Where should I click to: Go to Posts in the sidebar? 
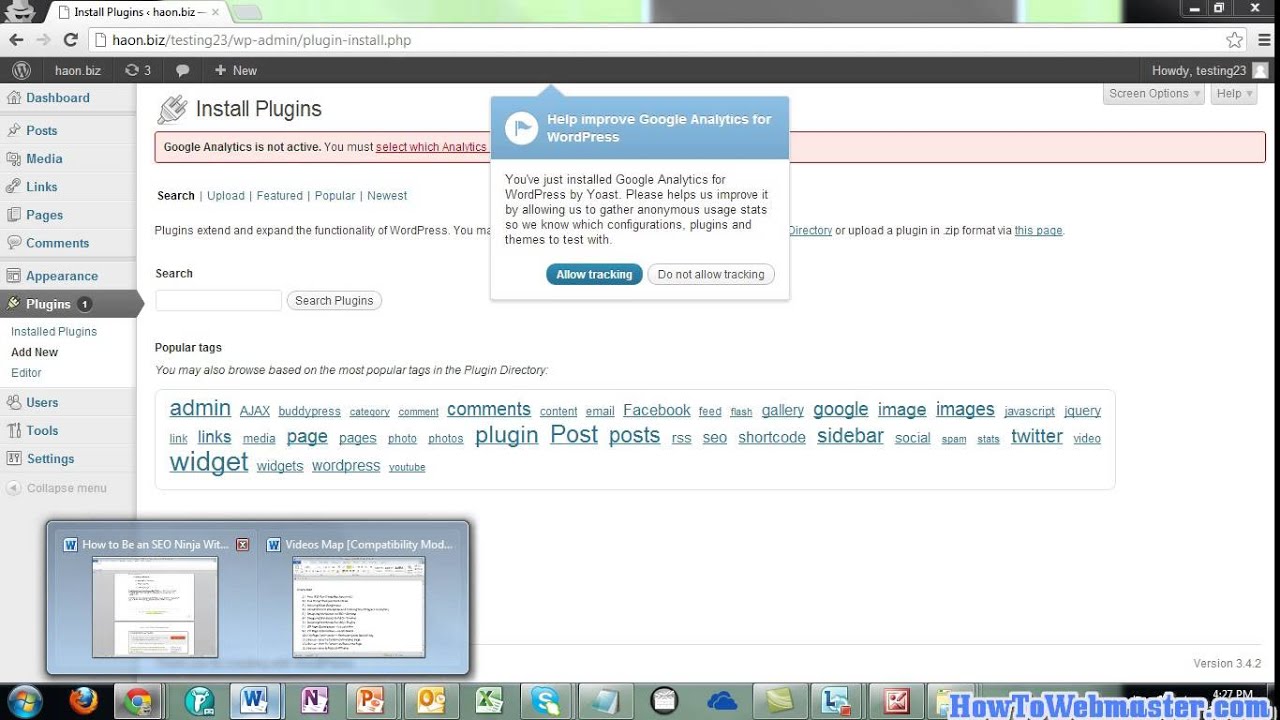(42, 130)
